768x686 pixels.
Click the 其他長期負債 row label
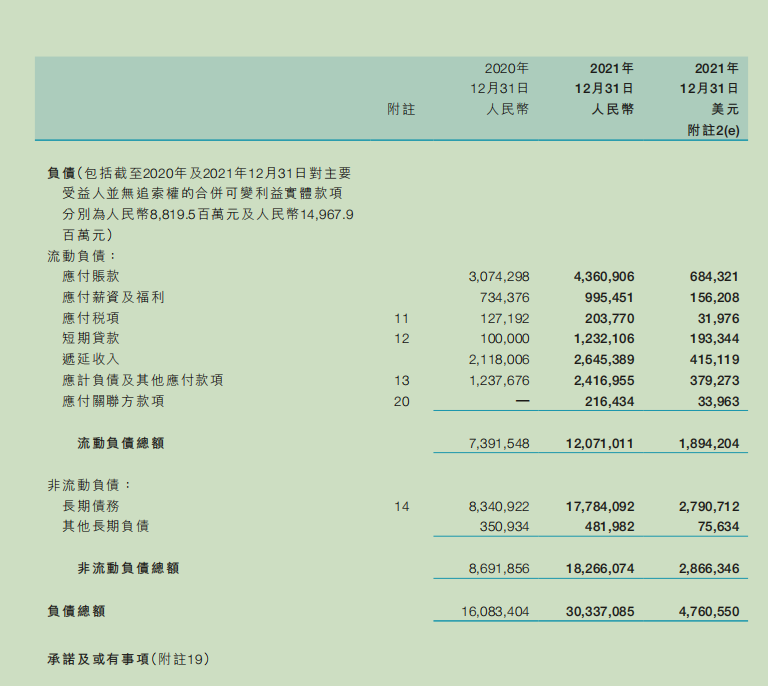point(105,526)
